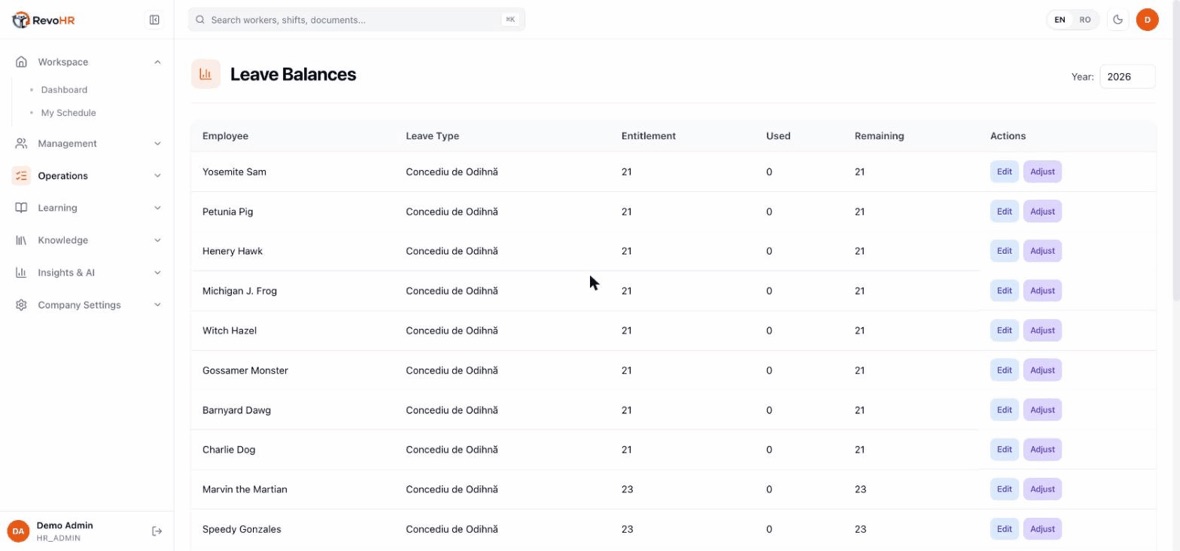Image resolution: width=1180 pixels, height=551 pixels.
Task: Focus the search workers, shifts, documents box
Action: (357, 20)
